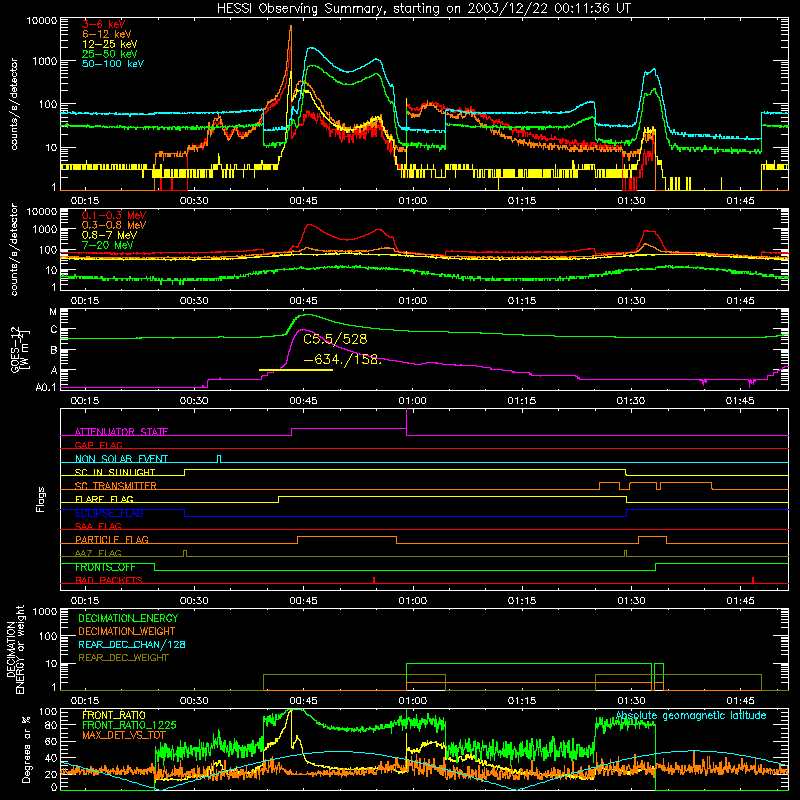
Task: Select the PARTICLE_FLAG label
Action: (112, 539)
